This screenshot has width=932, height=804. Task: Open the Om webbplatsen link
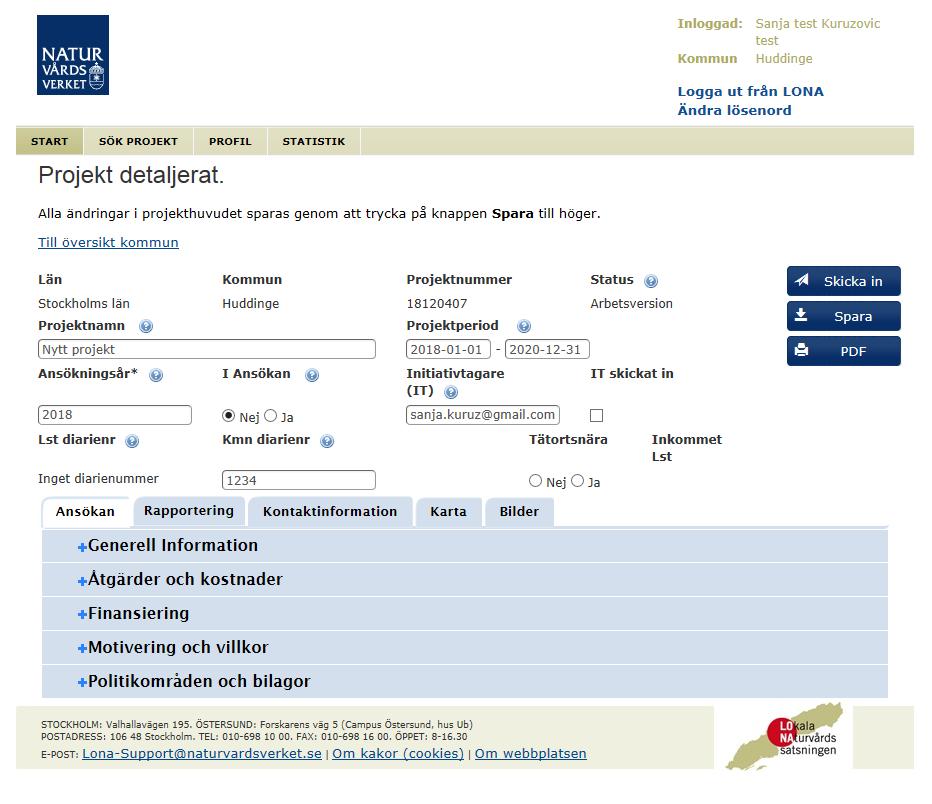[531, 753]
